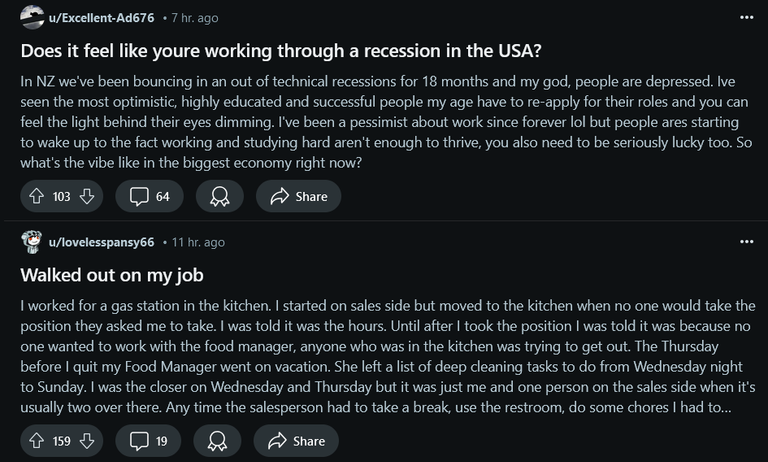This screenshot has height=462, width=768.
Task: Open the options menu for the lovelesspansy66 post
Action: pos(746,242)
